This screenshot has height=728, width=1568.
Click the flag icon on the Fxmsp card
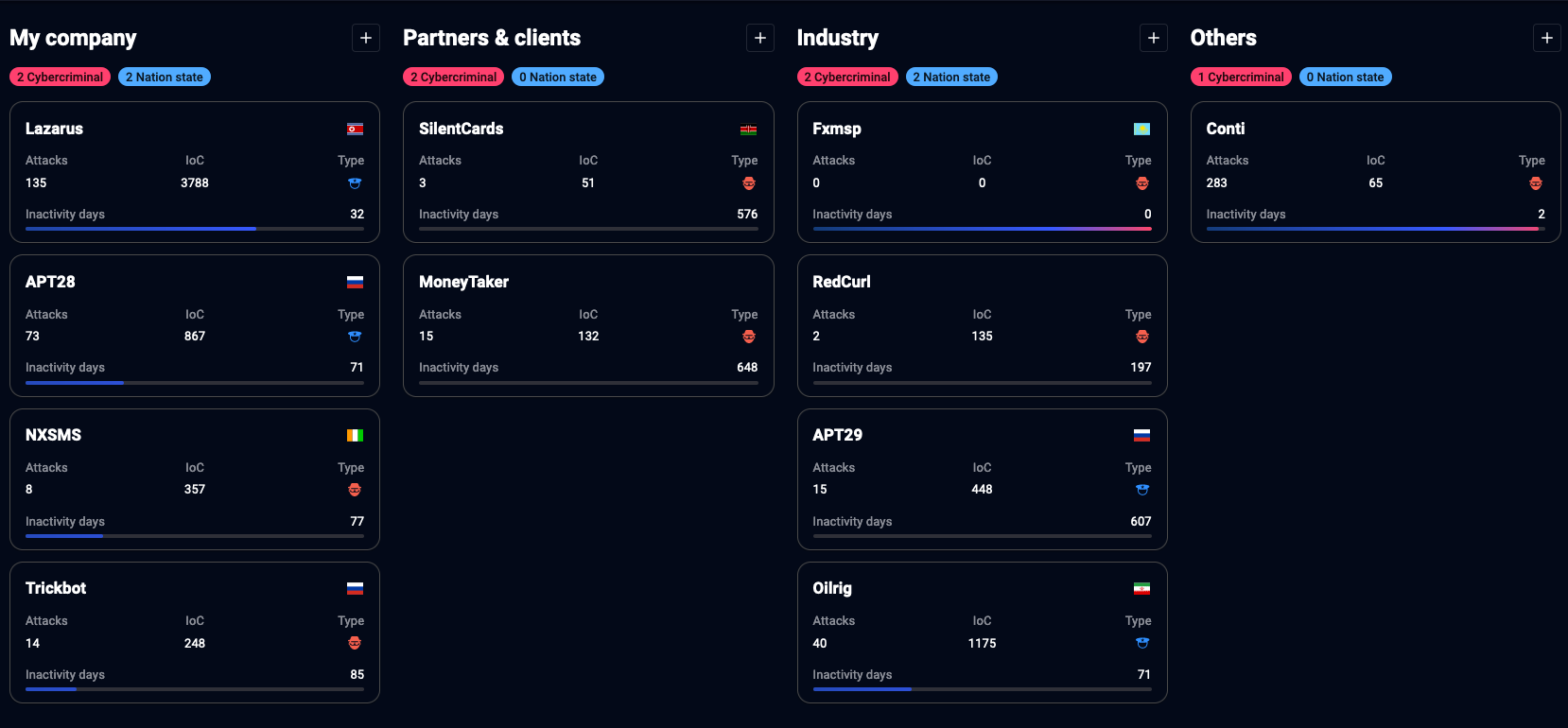pos(1141,129)
